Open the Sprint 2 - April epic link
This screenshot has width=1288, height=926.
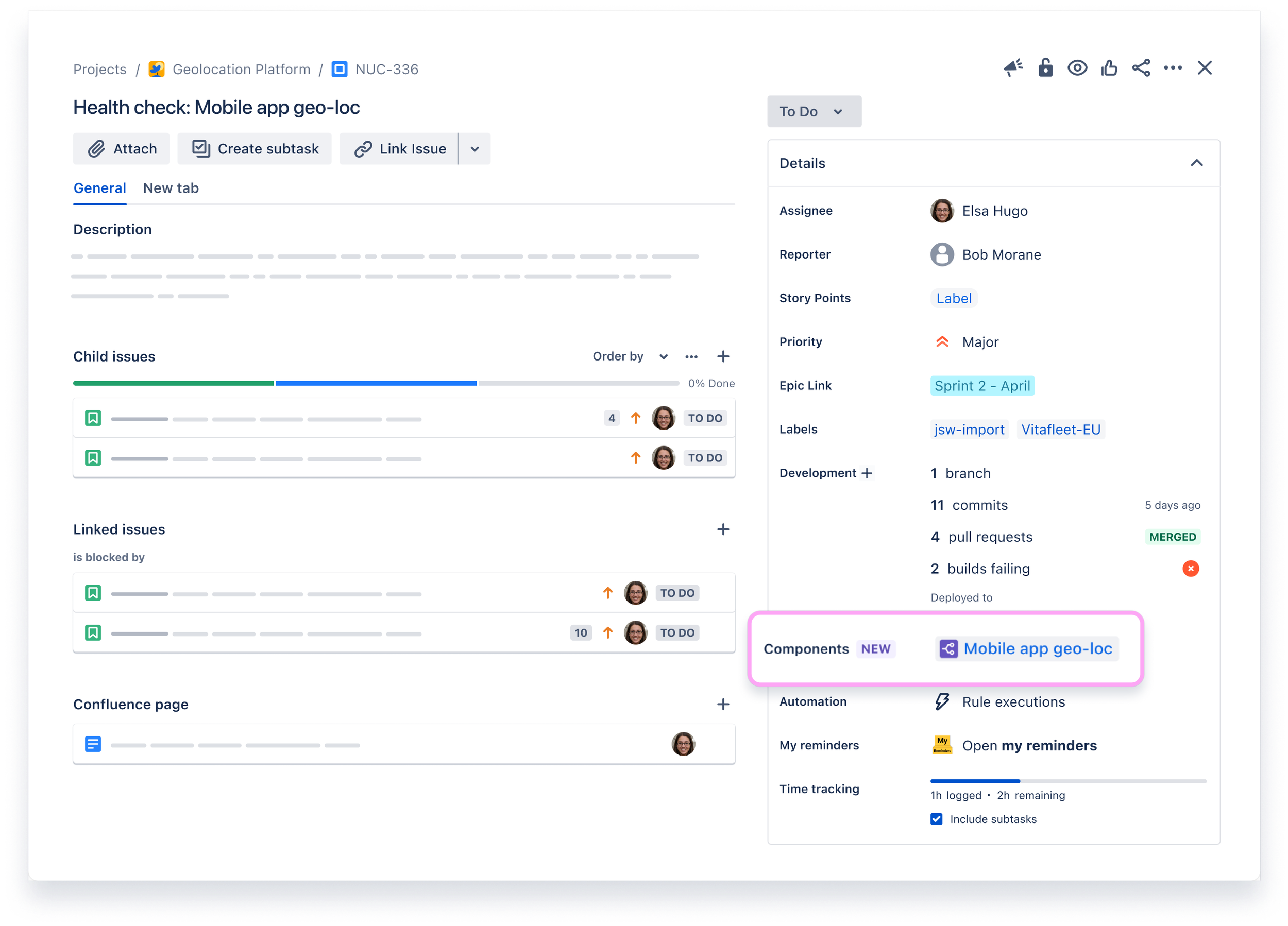pyautogui.click(x=982, y=386)
